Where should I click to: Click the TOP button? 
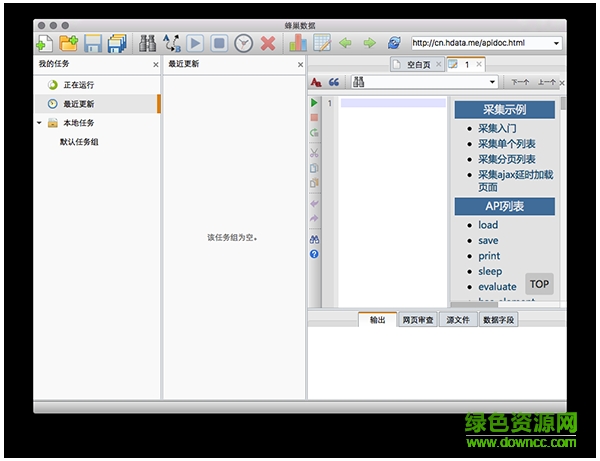point(539,284)
